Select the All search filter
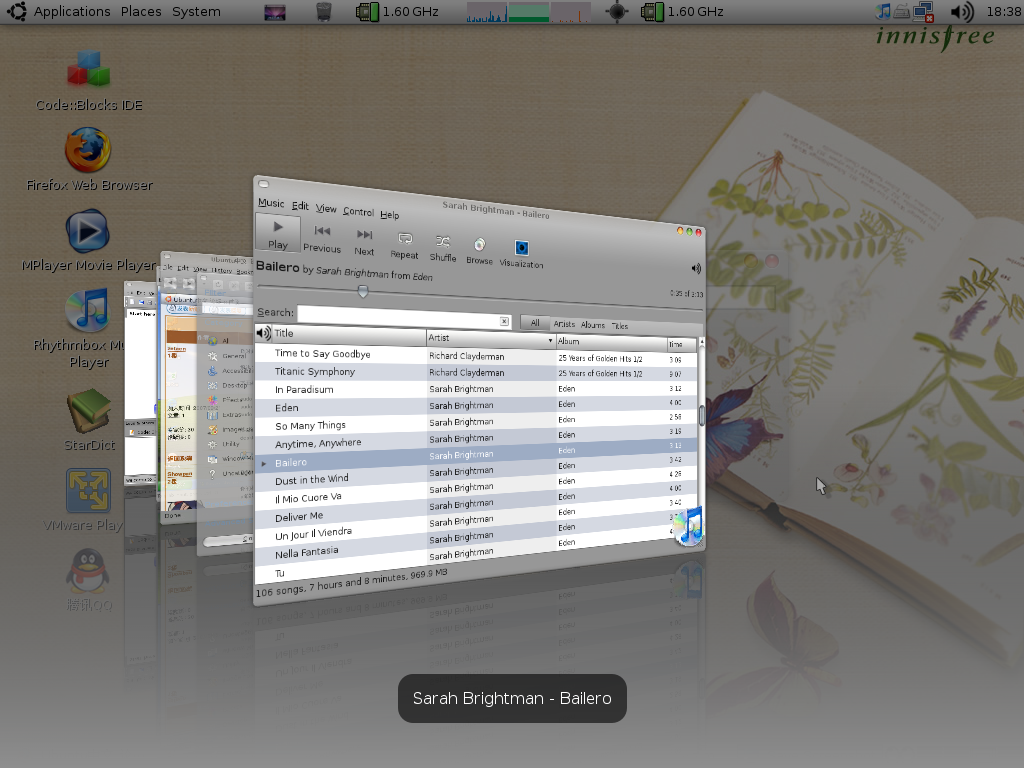Viewport: 1024px width, 768px height. (535, 323)
